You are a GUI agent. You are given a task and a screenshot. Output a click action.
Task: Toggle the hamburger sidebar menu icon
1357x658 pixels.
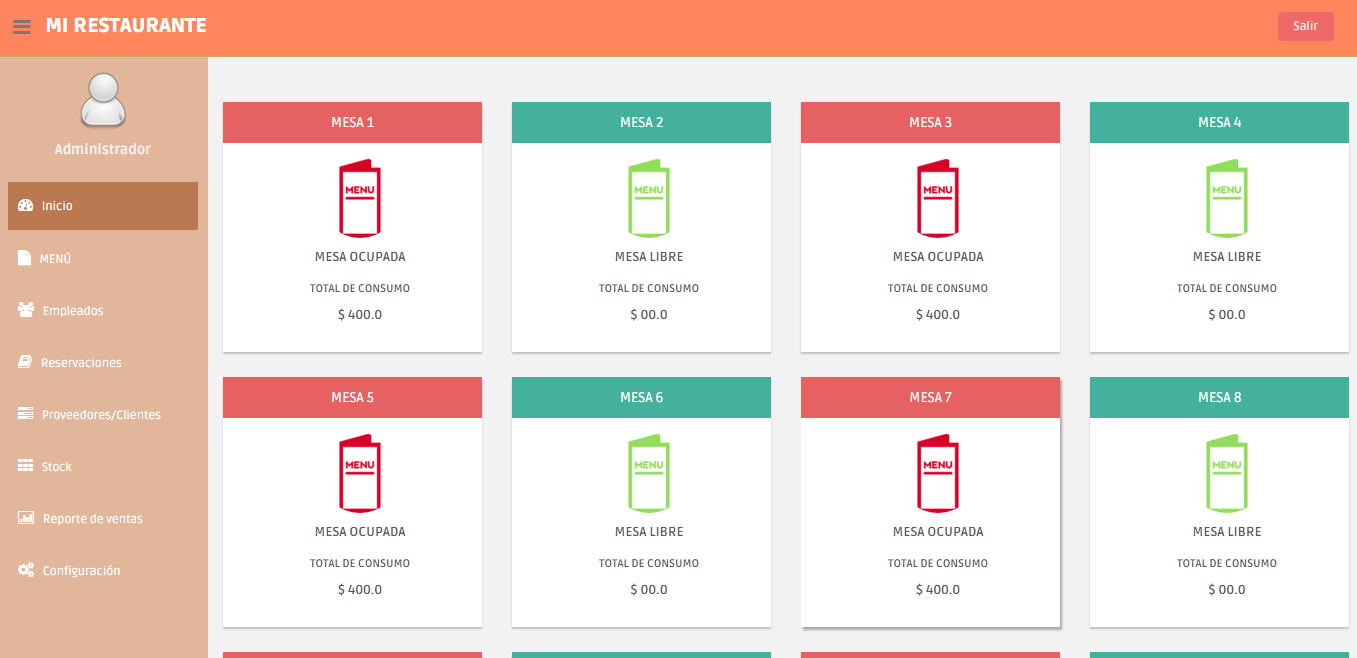tap(22, 27)
